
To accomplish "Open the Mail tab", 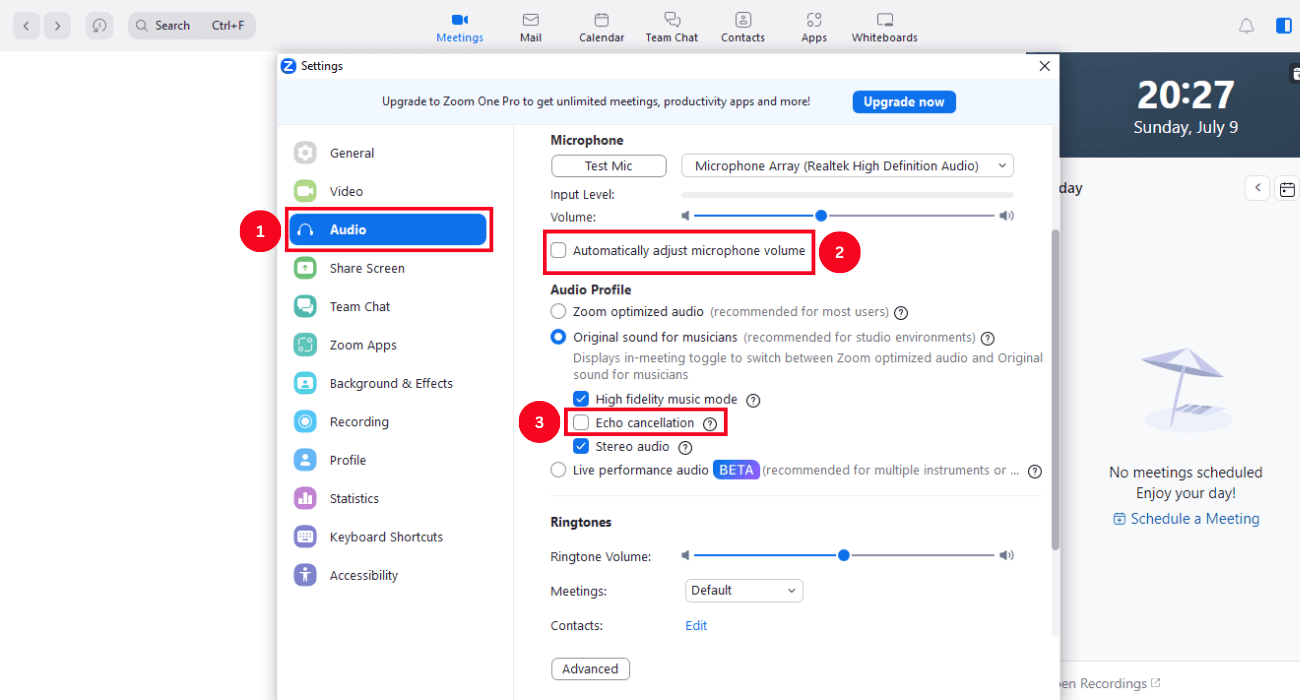I will pyautogui.click(x=531, y=27).
